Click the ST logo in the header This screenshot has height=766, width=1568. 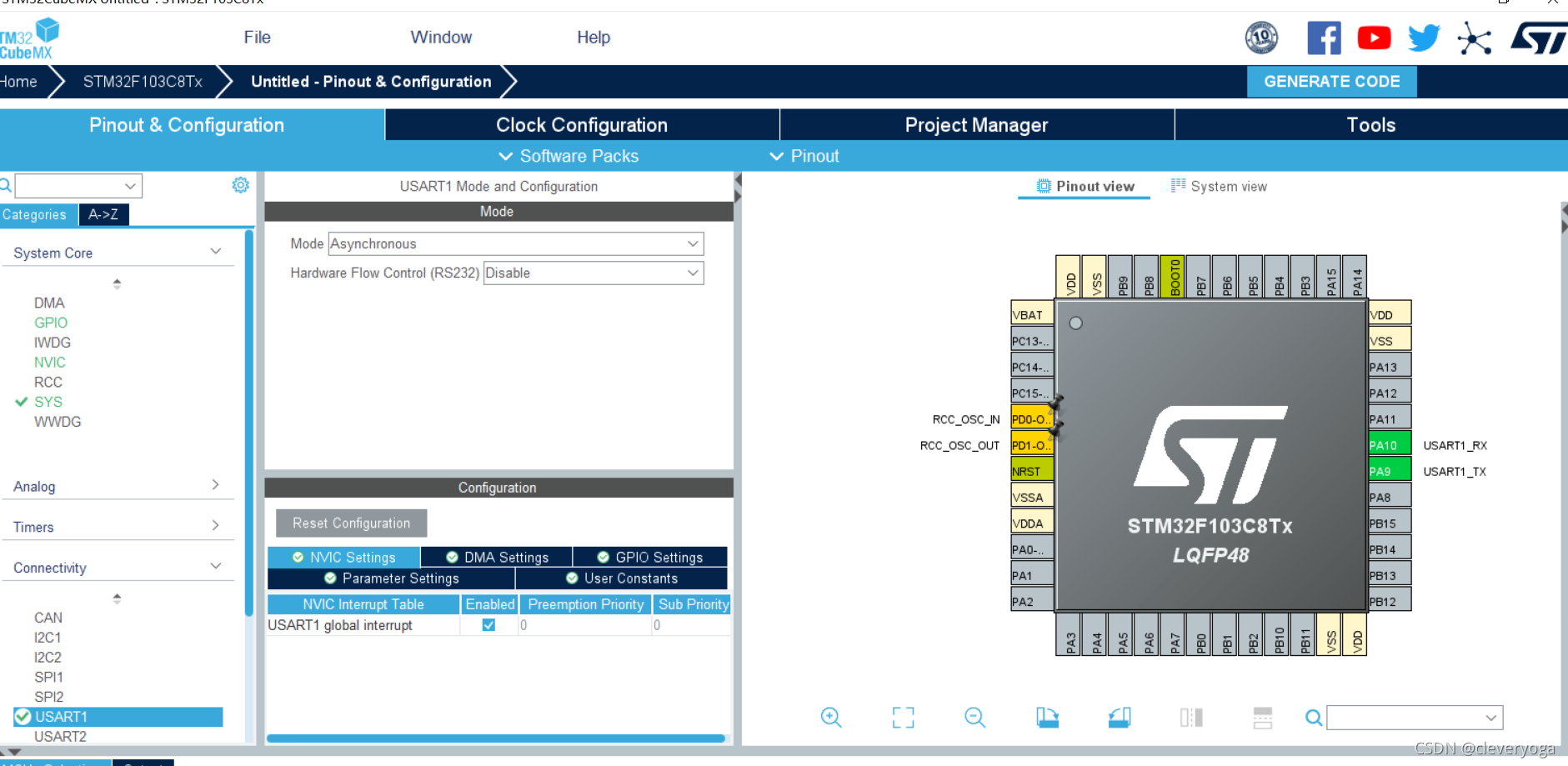[1539, 38]
